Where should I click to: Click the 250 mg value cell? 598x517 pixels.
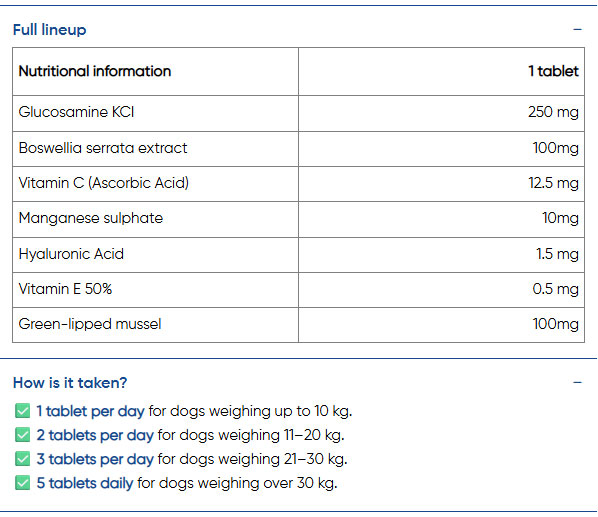(441, 113)
